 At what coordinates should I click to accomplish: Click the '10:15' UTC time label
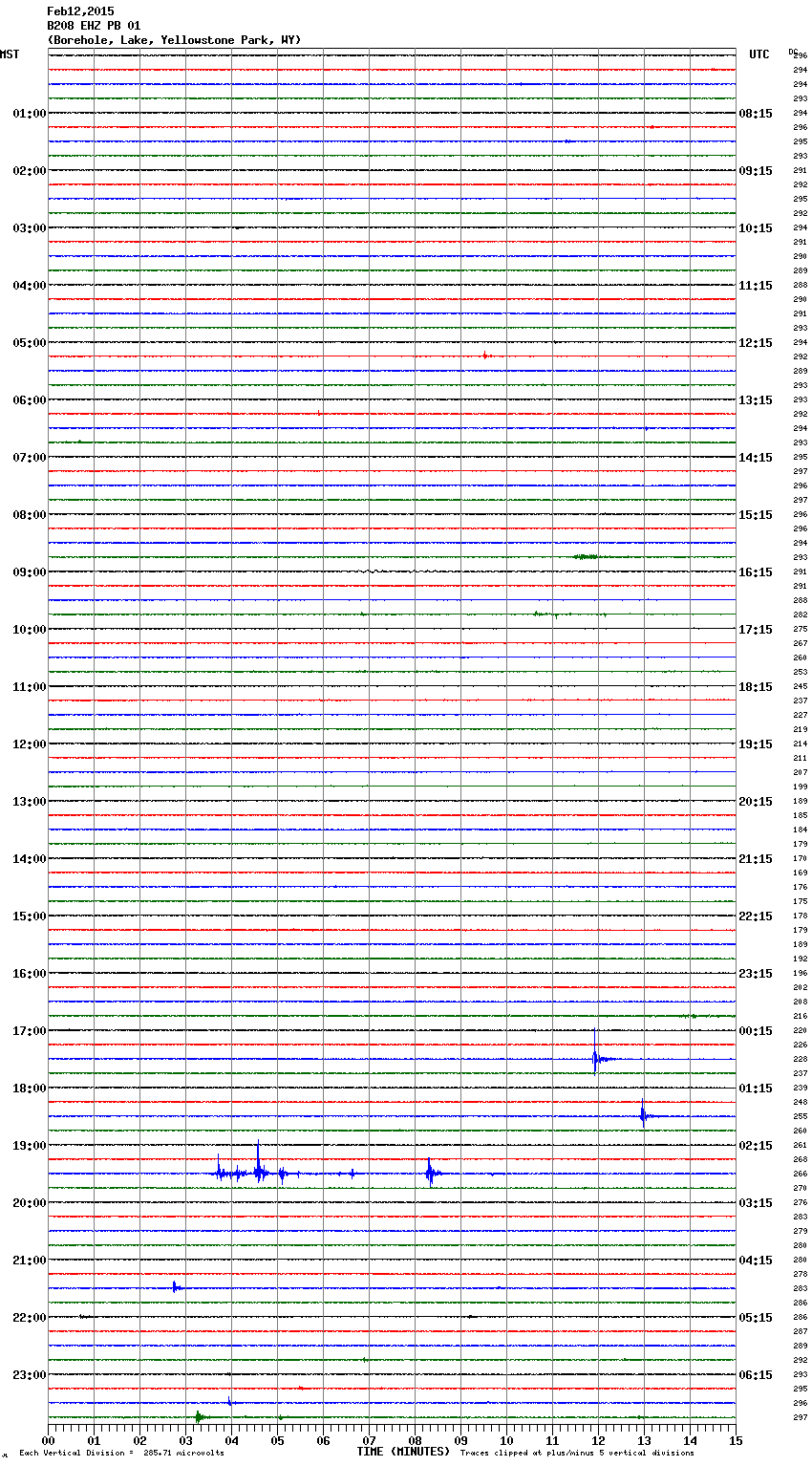pyautogui.click(x=756, y=228)
